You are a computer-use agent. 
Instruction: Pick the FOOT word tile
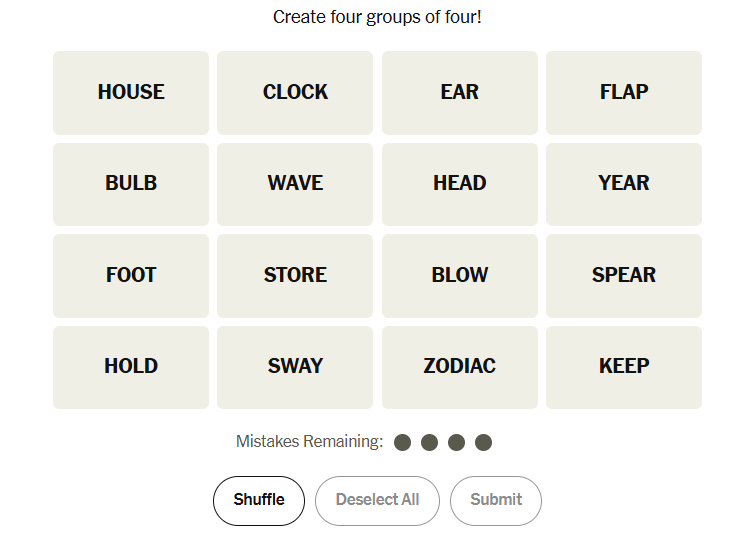click(x=131, y=276)
